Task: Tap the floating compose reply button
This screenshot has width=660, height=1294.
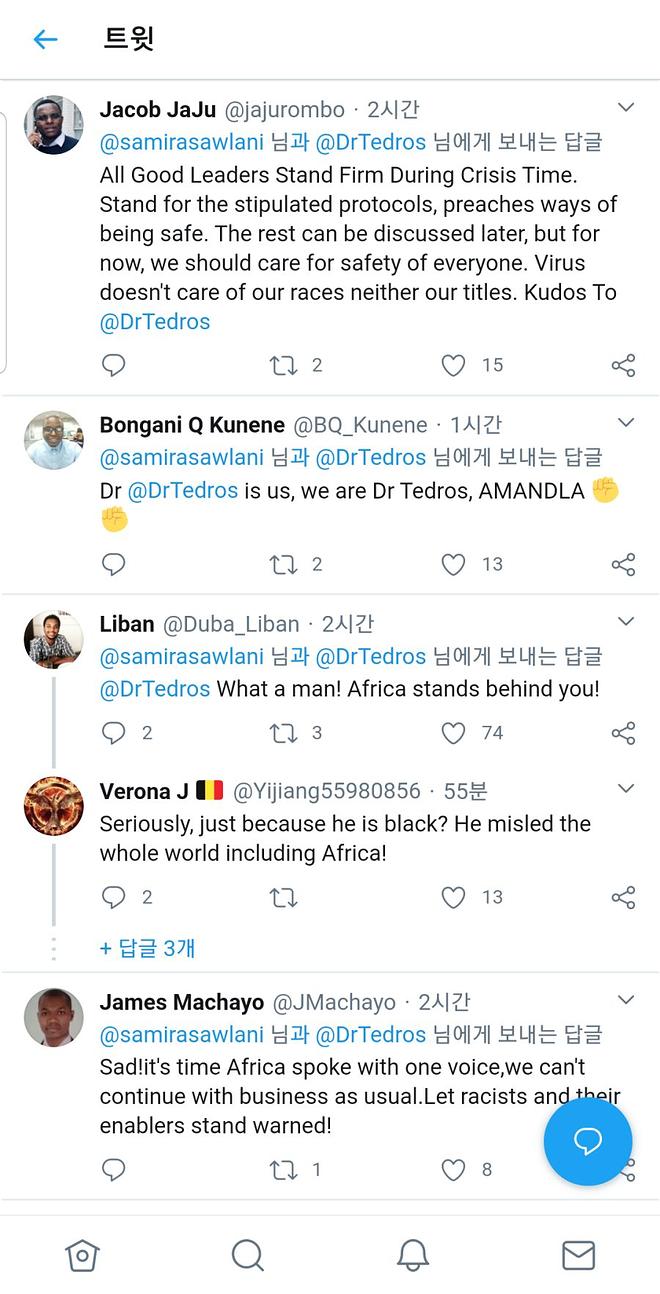Action: pos(588,1141)
